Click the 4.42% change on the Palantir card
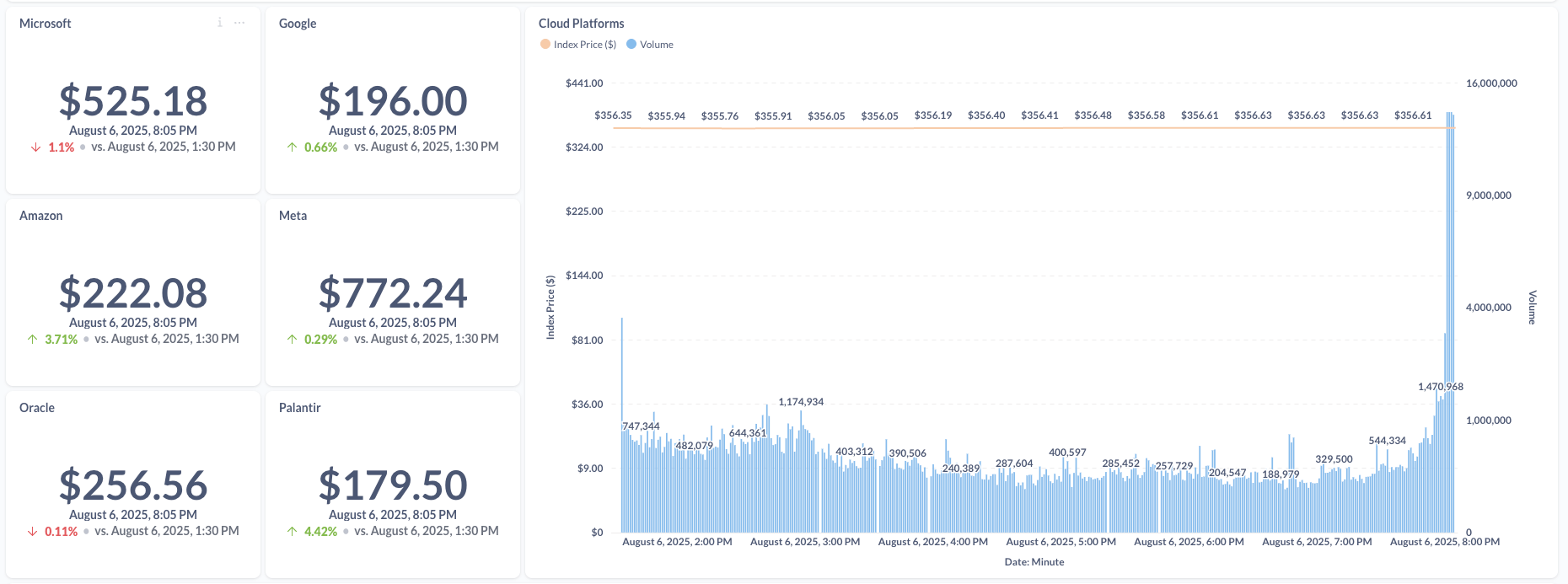Viewport: 1568px width, 584px height. point(321,532)
